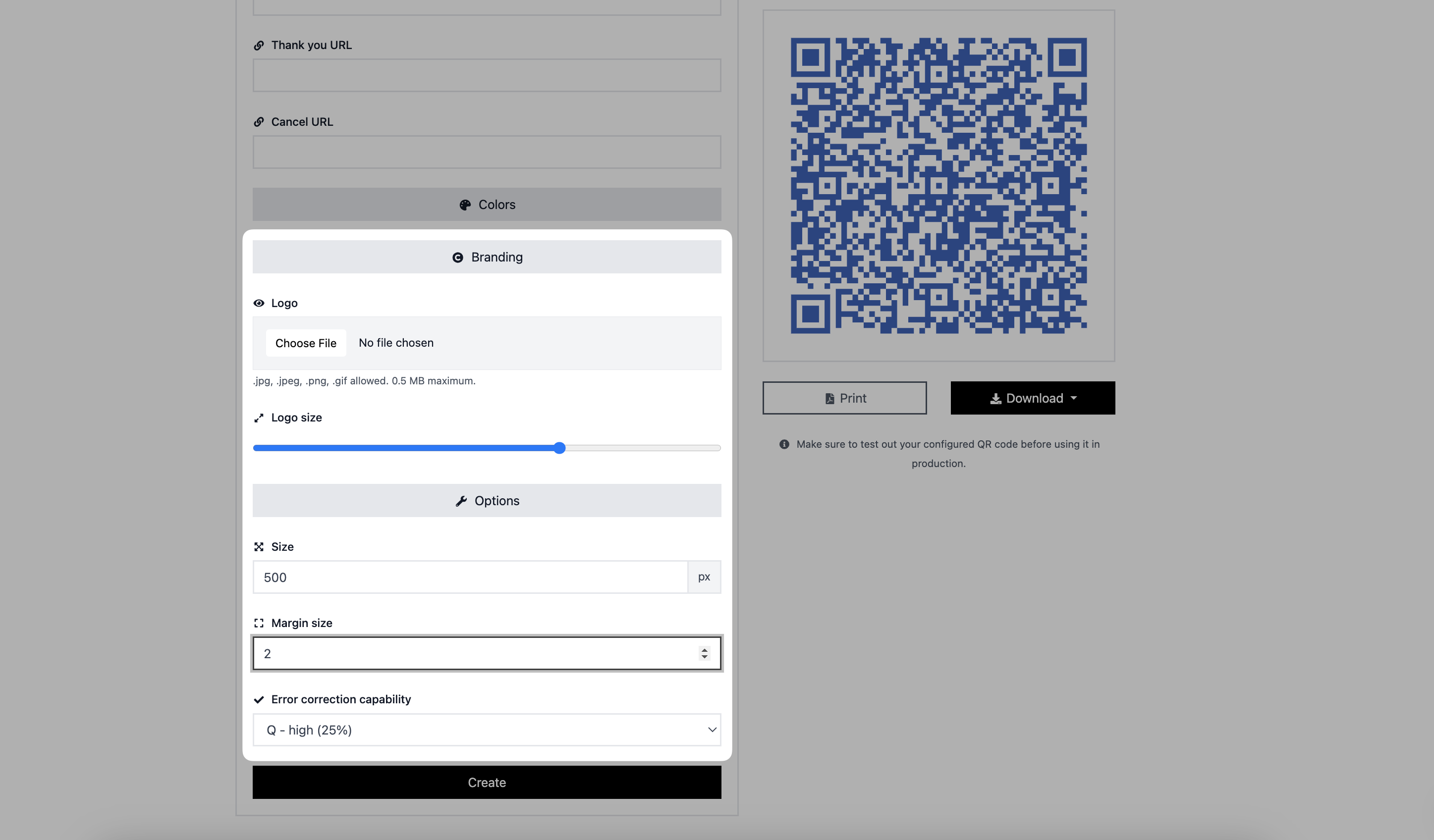Expand the error correction capability dropdown
The width and height of the screenshot is (1434, 840).
click(487, 729)
